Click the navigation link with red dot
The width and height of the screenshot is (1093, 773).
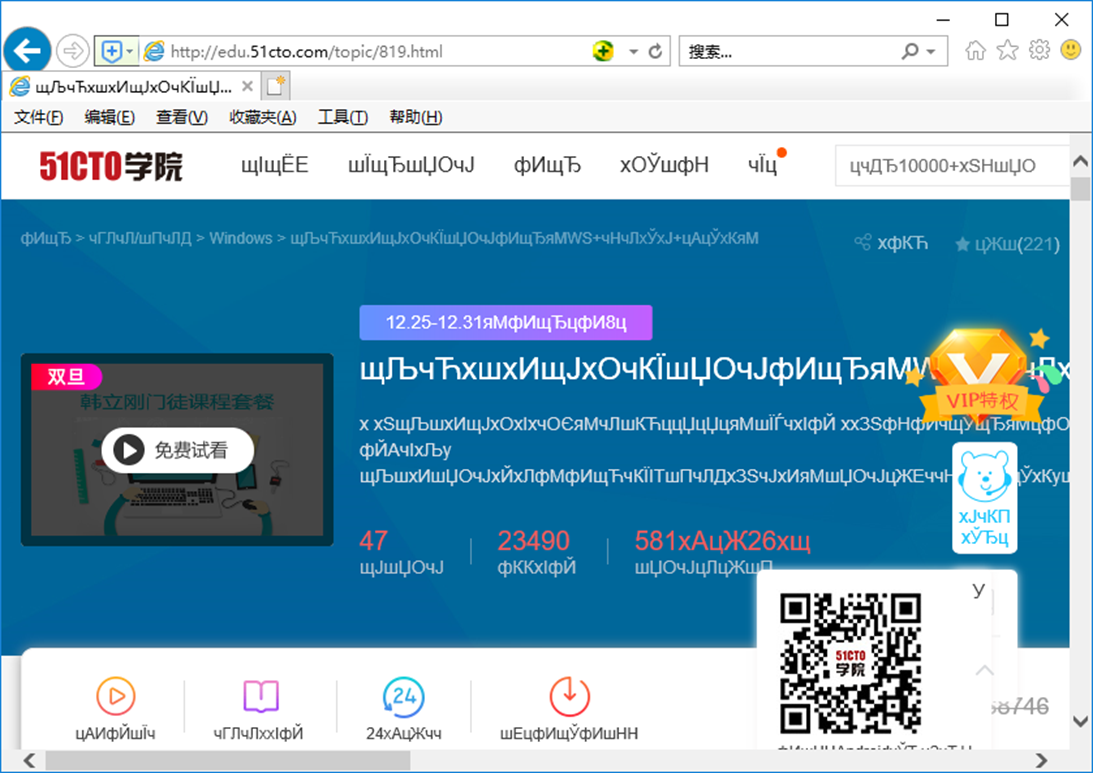point(763,165)
